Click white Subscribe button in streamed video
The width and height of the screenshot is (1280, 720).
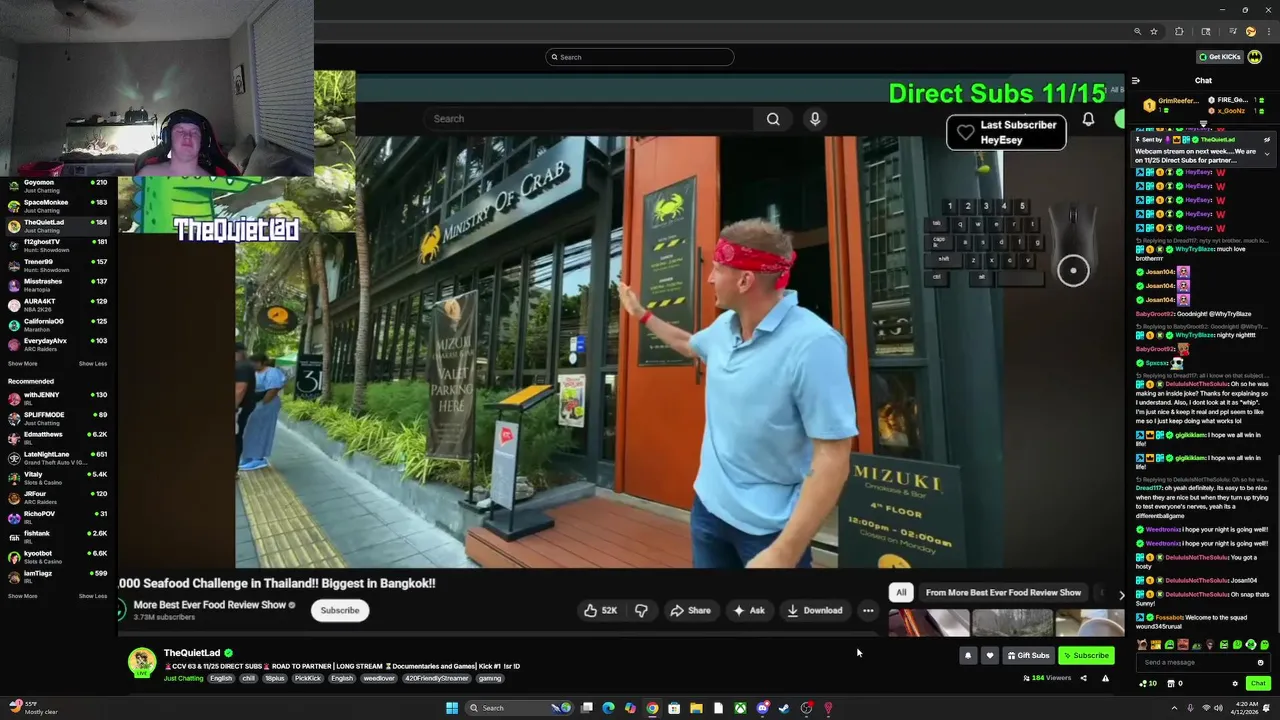pos(340,610)
